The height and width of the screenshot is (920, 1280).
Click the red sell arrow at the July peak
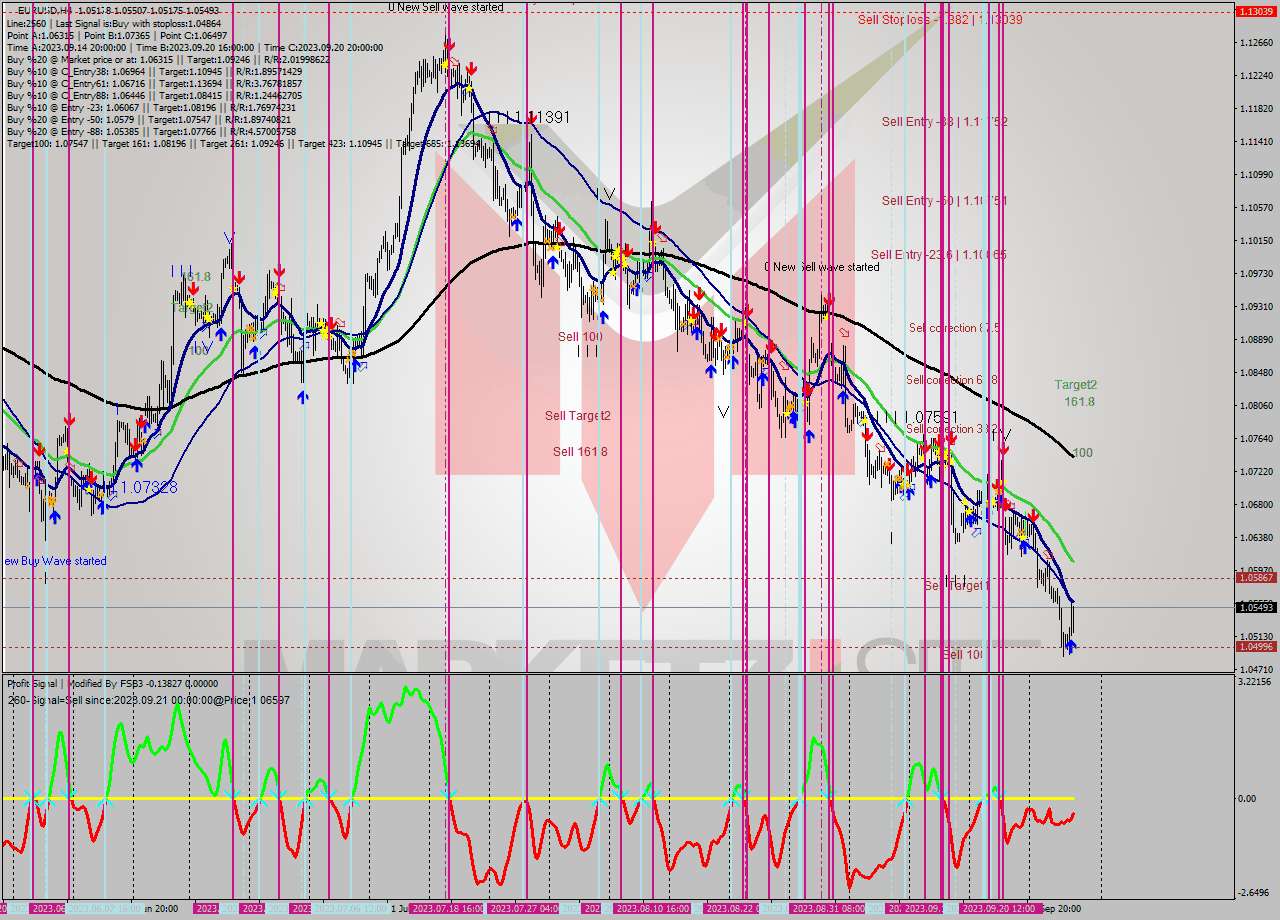point(449,46)
